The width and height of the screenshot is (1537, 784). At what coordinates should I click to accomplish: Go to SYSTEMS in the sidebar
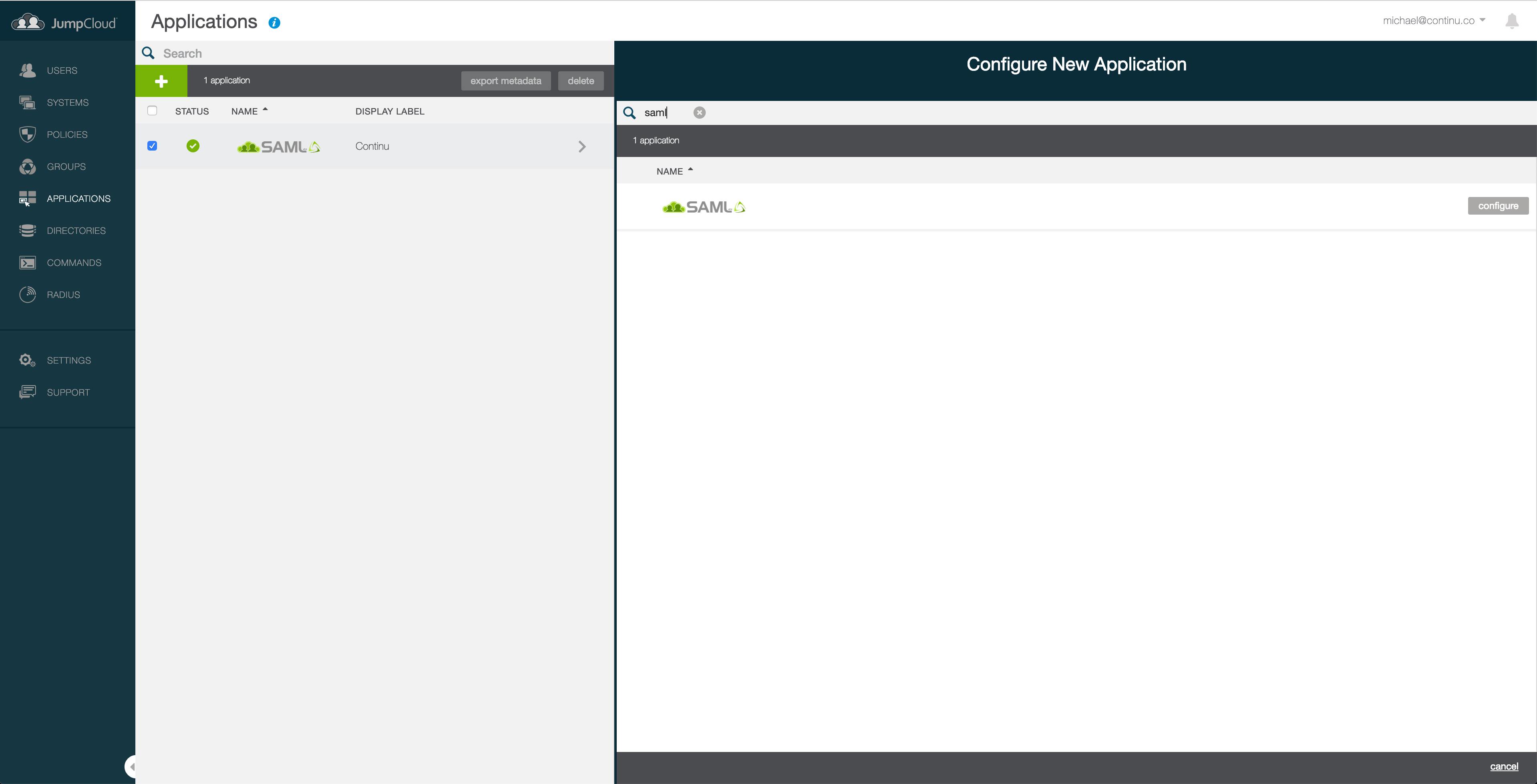tap(68, 103)
